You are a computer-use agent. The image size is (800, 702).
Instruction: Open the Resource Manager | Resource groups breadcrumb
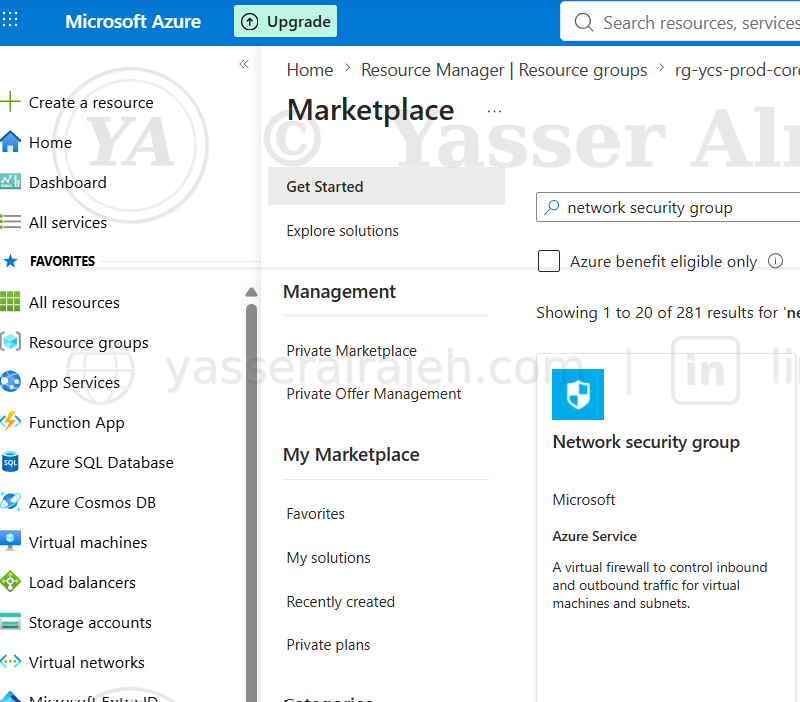(x=504, y=70)
